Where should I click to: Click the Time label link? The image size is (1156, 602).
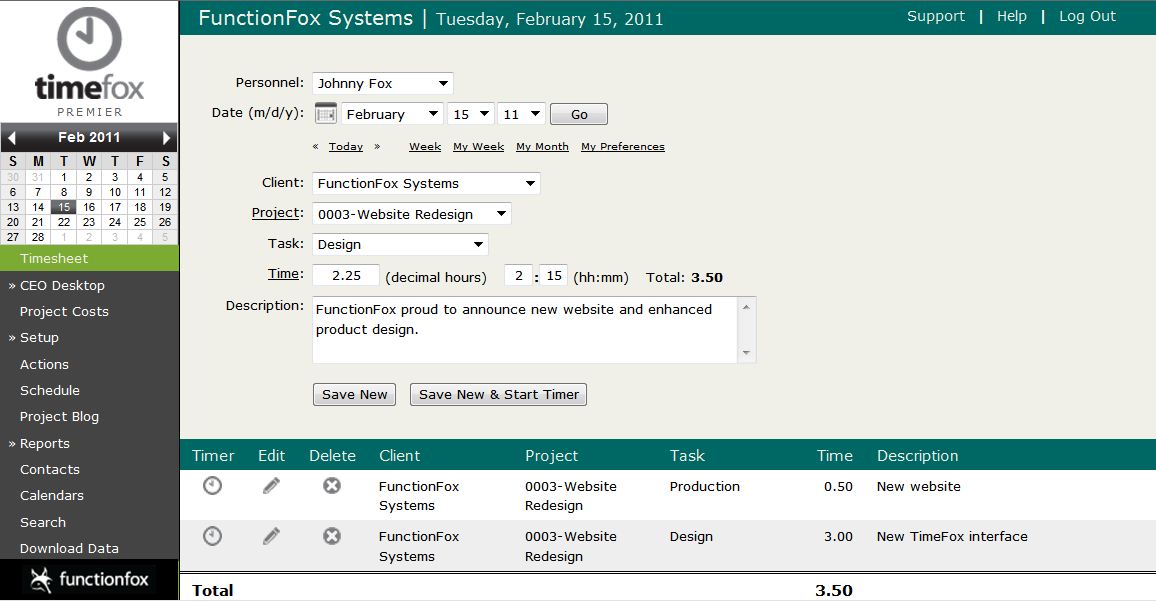(x=285, y=274)
